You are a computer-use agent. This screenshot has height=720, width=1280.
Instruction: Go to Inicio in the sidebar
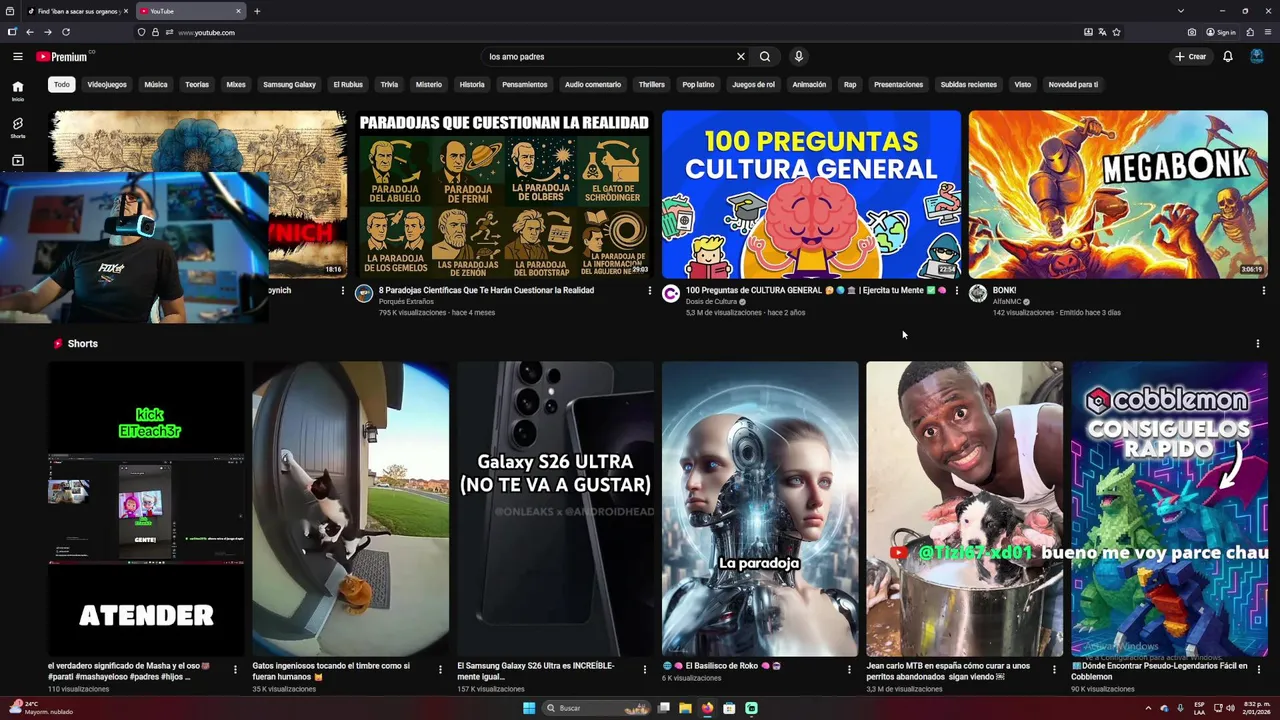coord(18,91)
